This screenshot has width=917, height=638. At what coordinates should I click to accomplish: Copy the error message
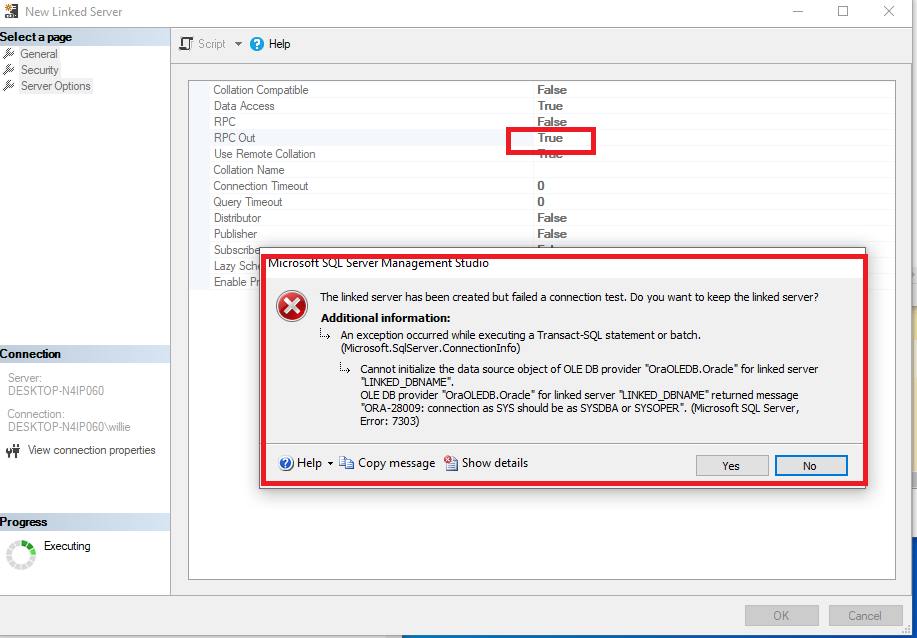coord(387,463)
